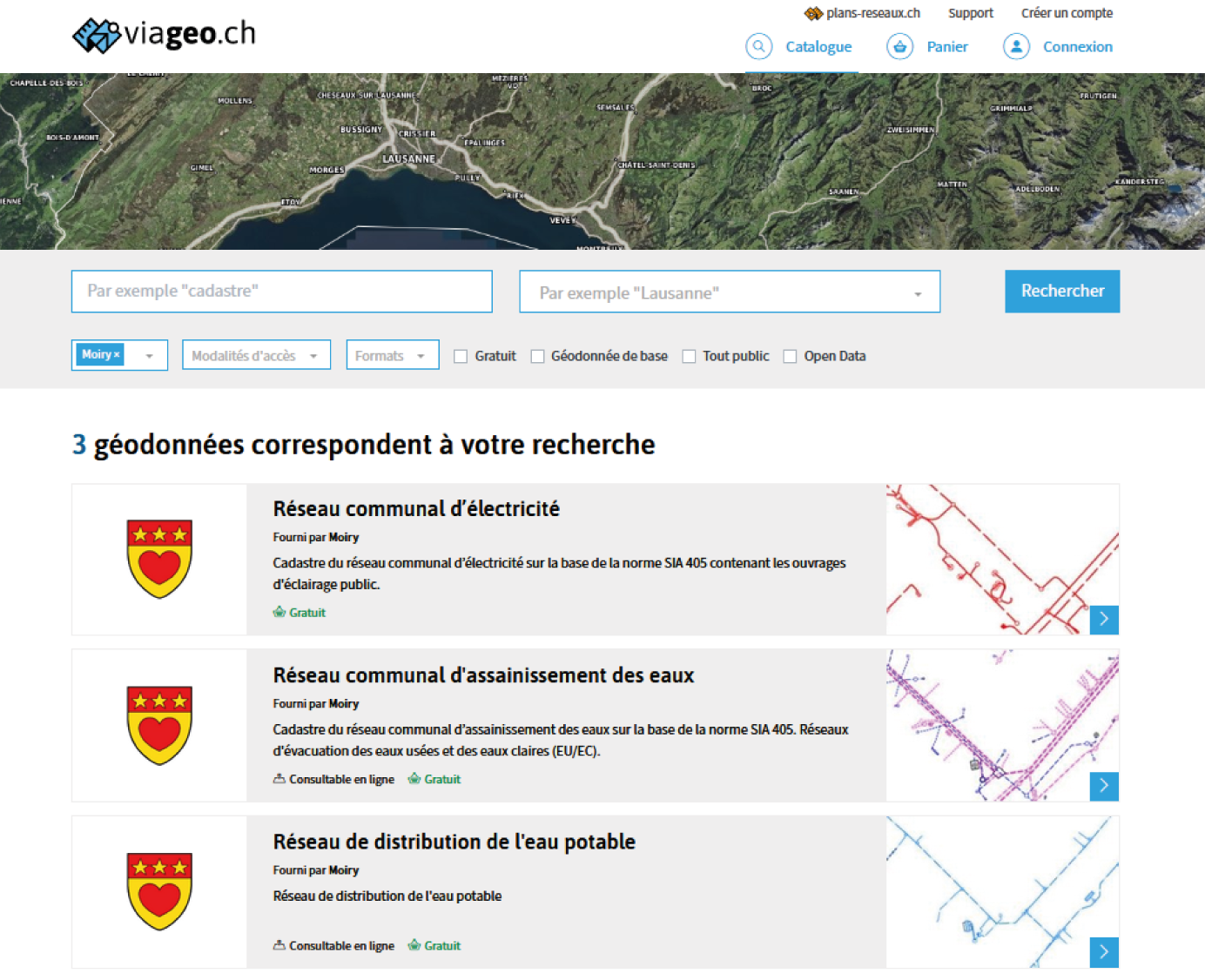Click "Fourni par Moiry" under électricité
This screenshot has height=980, width=1205.
315,537
